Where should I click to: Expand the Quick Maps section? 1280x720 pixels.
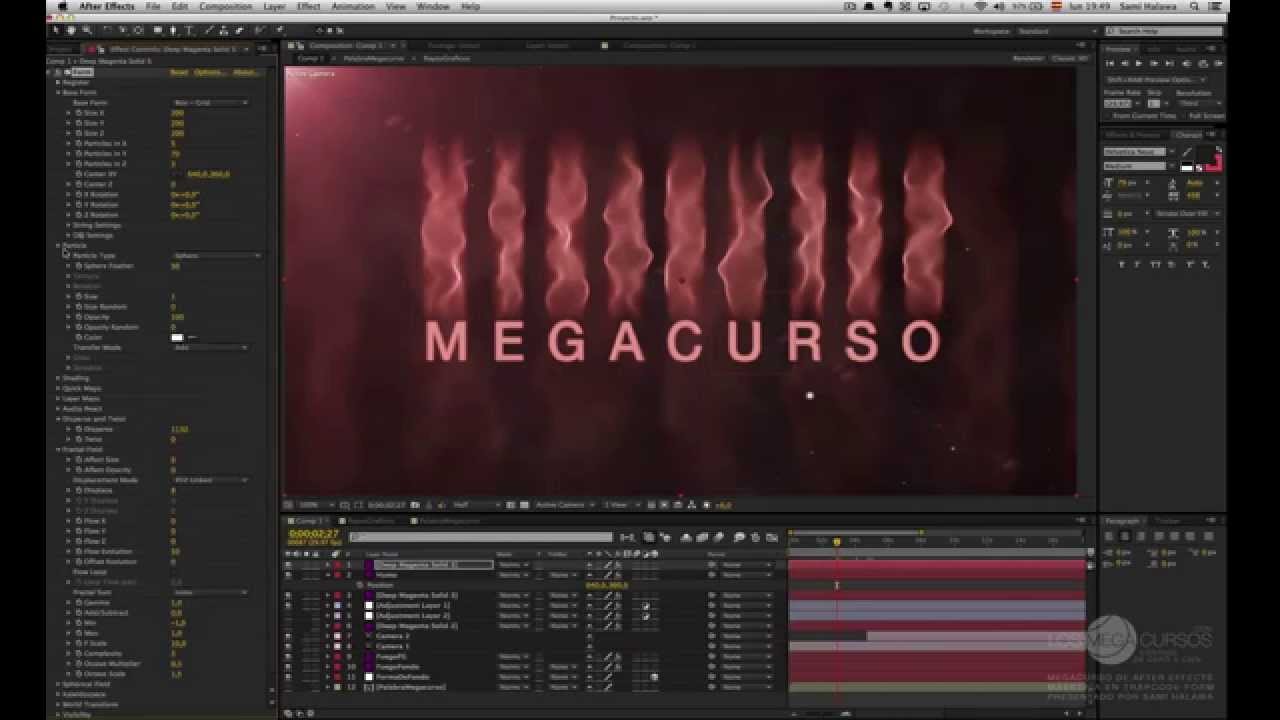coord(58,388)
